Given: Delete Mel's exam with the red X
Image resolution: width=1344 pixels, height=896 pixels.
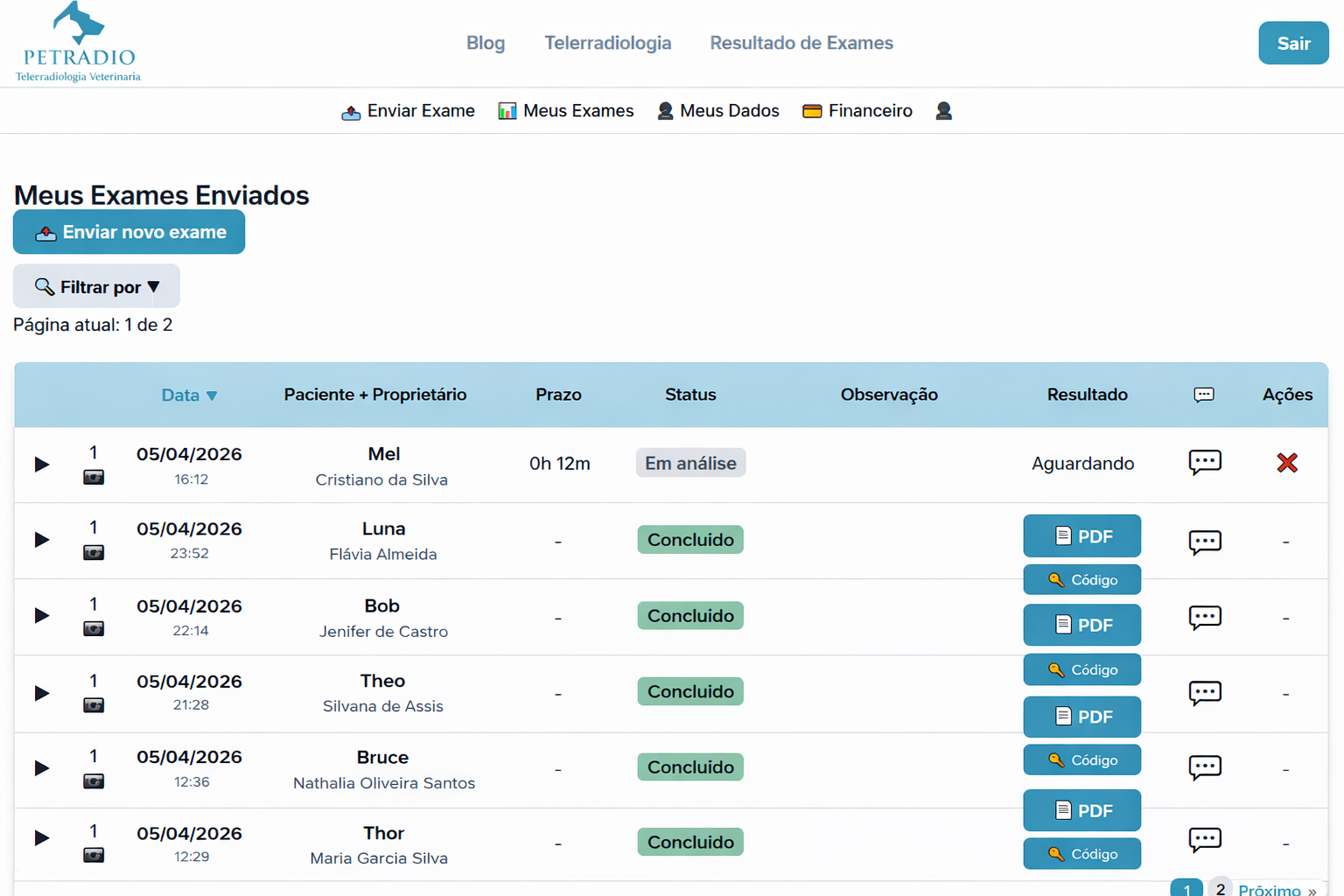Looking at the screenshot, I should click(x=1287, y=464).
